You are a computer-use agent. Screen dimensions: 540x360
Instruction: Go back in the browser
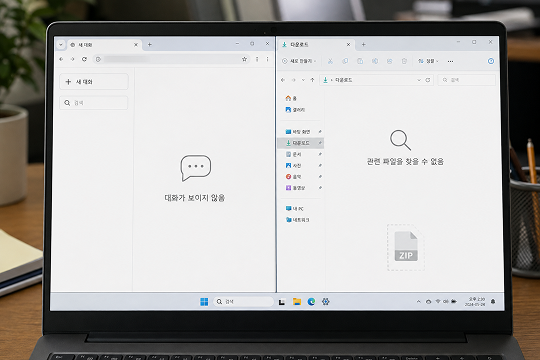[x=61, y=59]
